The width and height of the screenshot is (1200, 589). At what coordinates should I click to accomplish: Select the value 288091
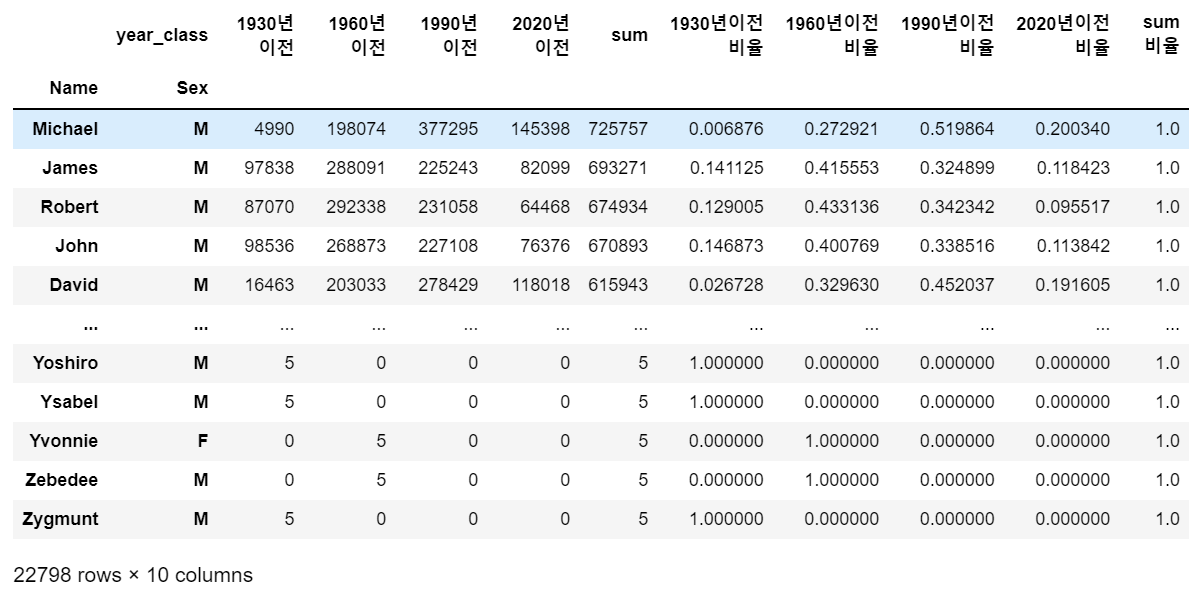coord(356,168)
